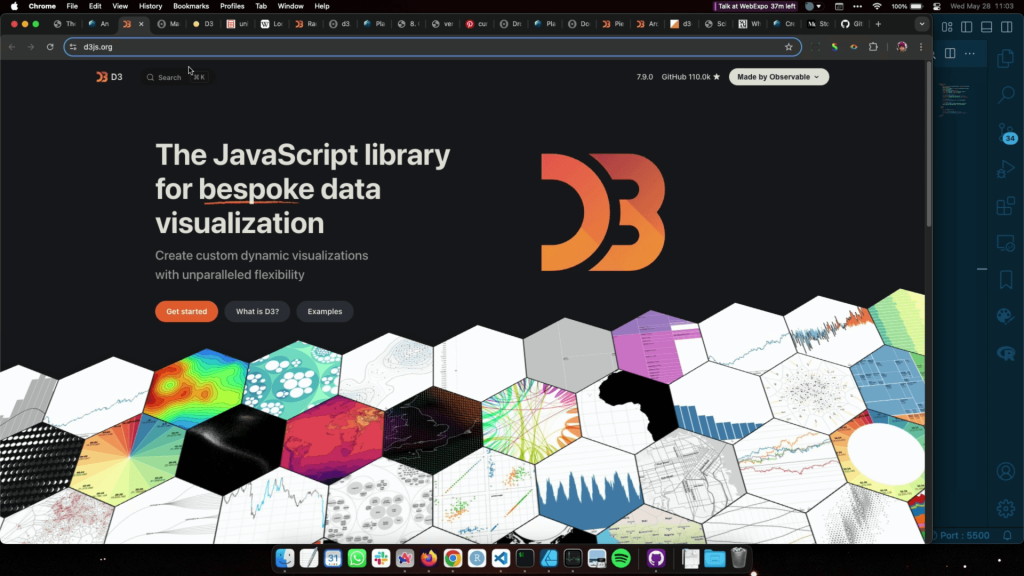Bookmark this page with the star icon
This screenshot has height=576, width=1024.
coord(788,47)
